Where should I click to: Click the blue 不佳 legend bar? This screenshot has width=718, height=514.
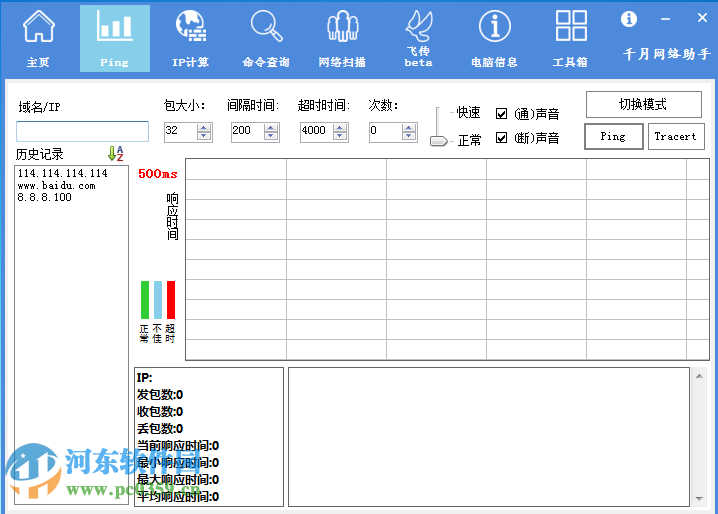pyautogui.click(x=158, y=300)
